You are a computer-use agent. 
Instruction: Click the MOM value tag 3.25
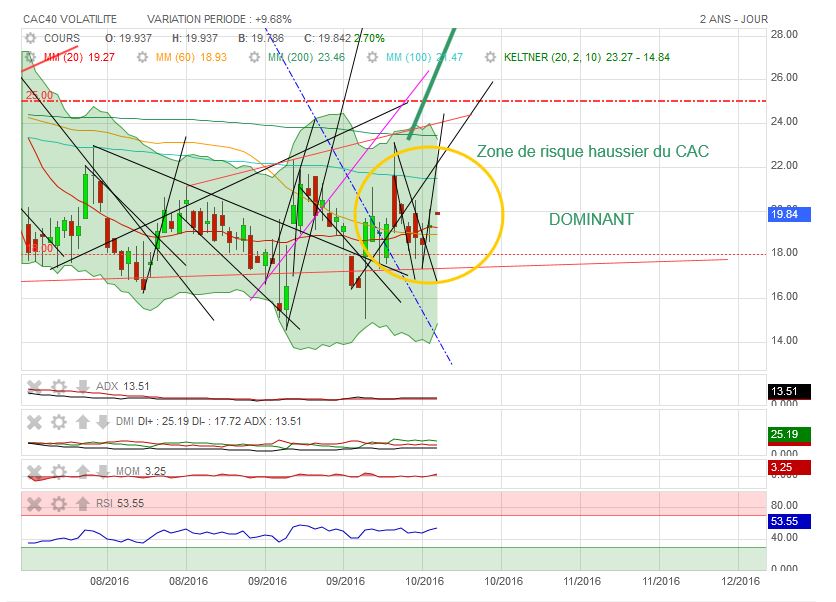point(789,468)
